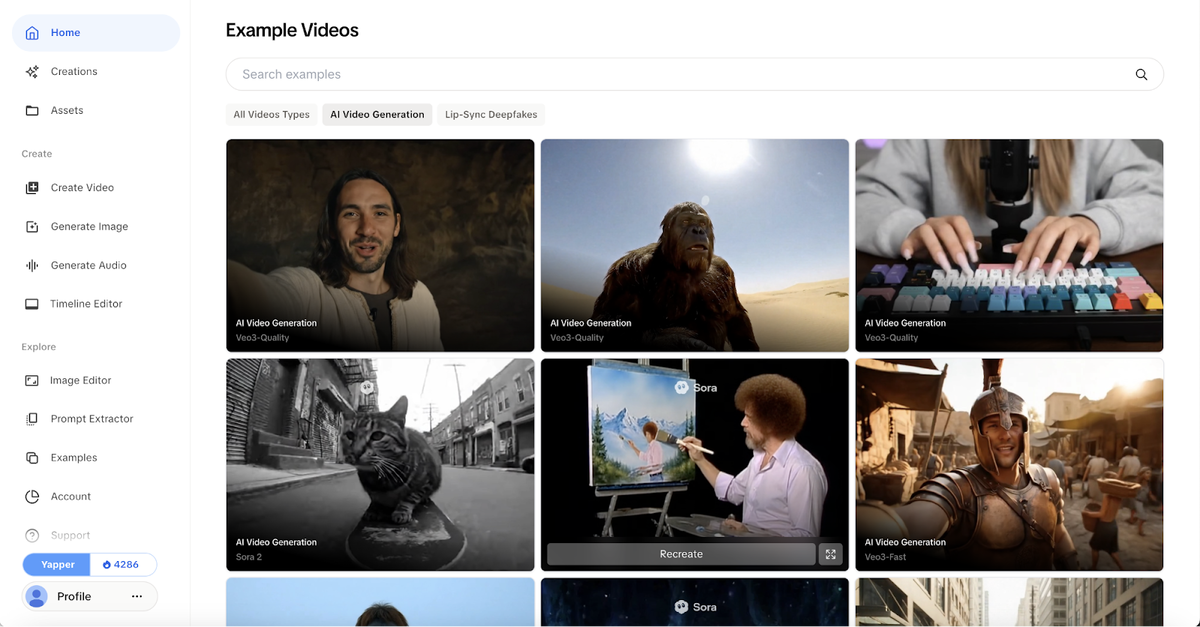Open the Timeline Editor
The width and height of the screenshot is (1200, 627).
tap(32, 303)
